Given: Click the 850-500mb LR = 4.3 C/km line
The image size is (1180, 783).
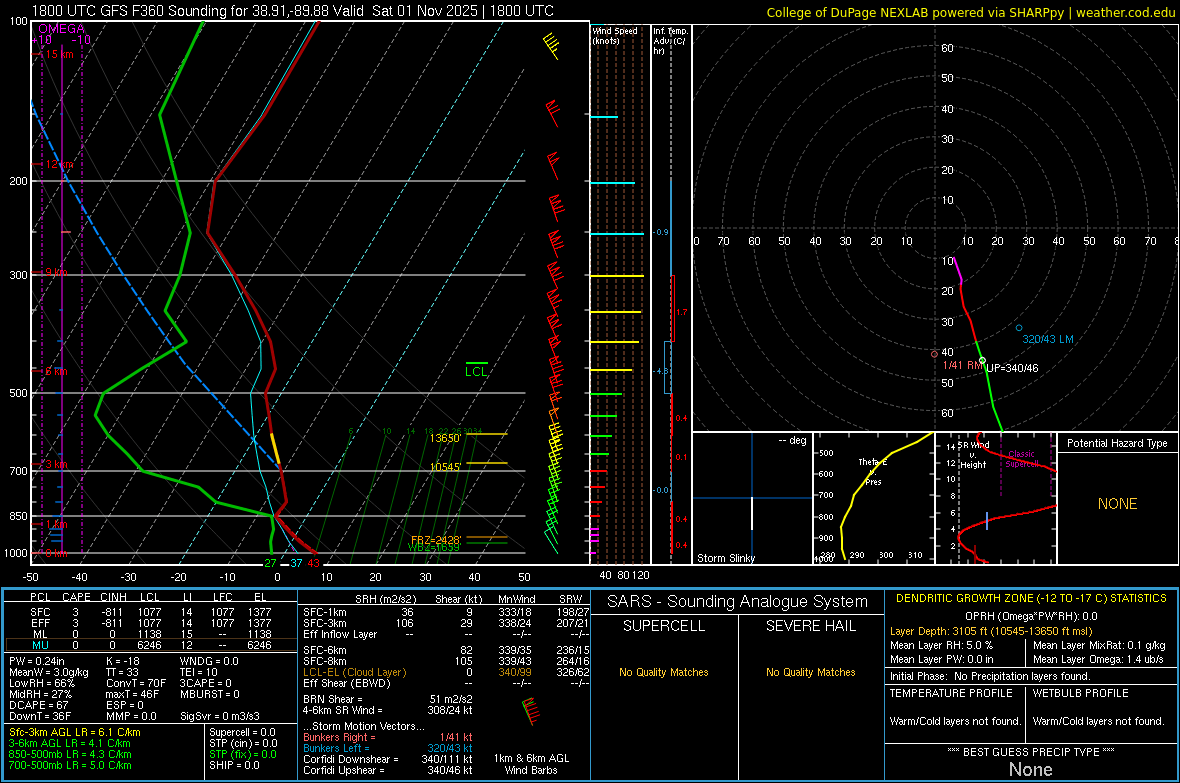Looking at the screenshot, I should pos(70,754).
